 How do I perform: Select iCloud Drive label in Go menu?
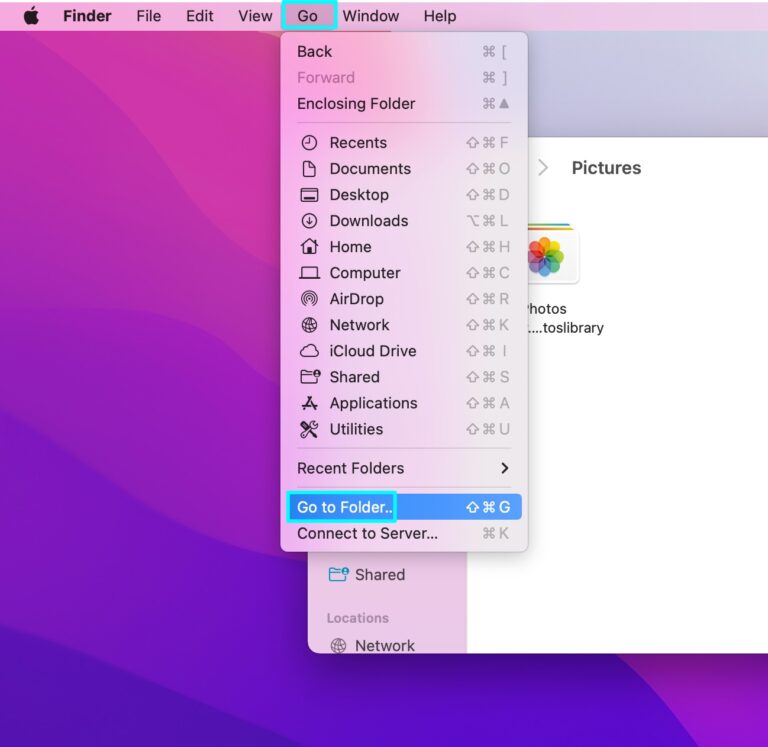(x=373, y=351)
